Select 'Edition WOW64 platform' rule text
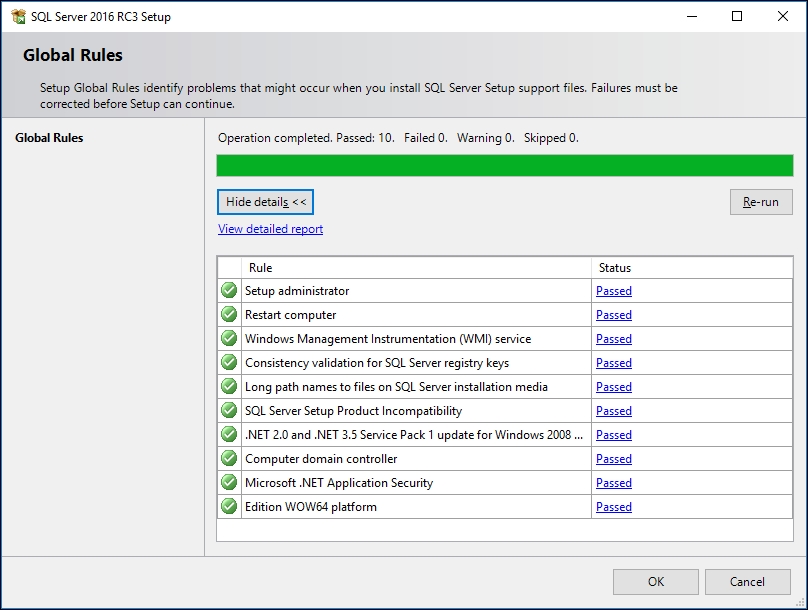Viewport: 808px width, 610px height. pyautogui.click(x=311, y=507)
